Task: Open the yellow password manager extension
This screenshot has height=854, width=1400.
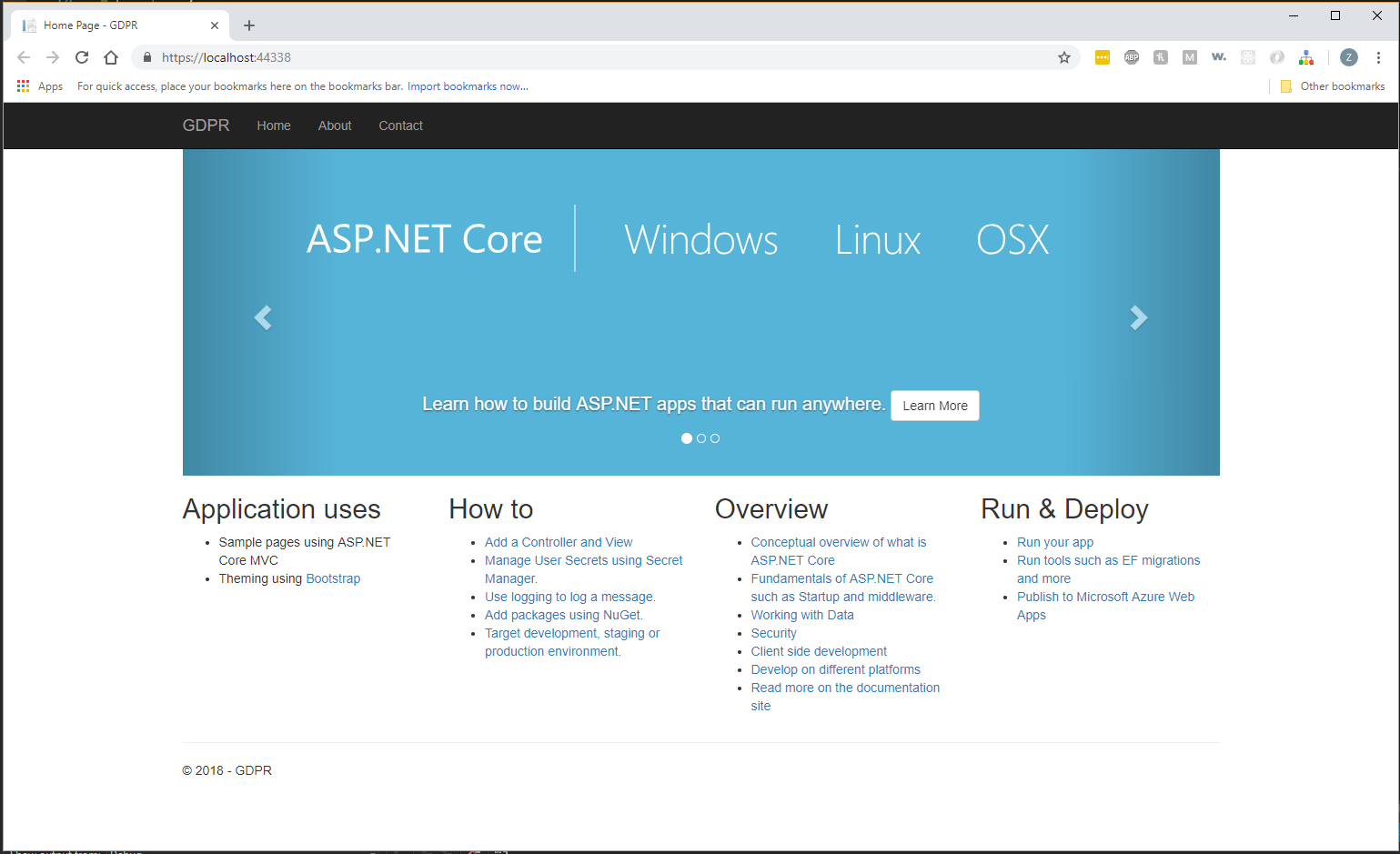Action: (1103, 57)
